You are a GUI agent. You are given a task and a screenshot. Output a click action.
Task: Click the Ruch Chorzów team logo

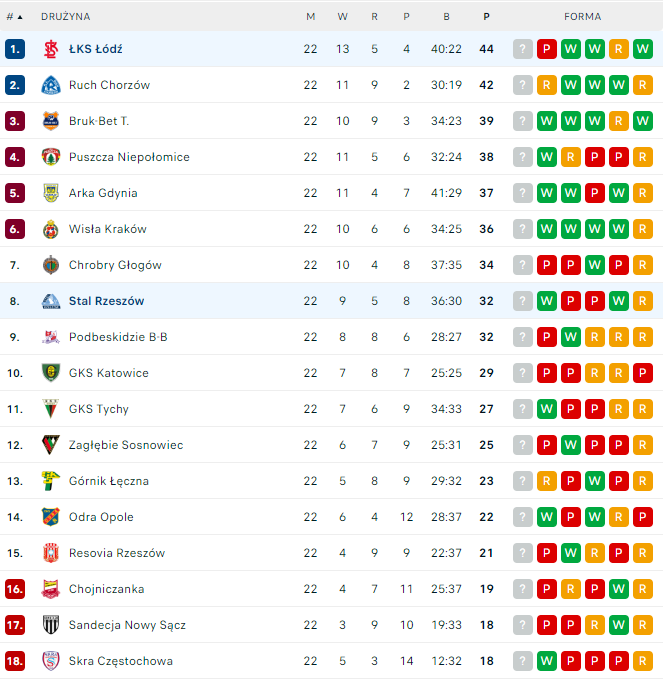[51, 85]
